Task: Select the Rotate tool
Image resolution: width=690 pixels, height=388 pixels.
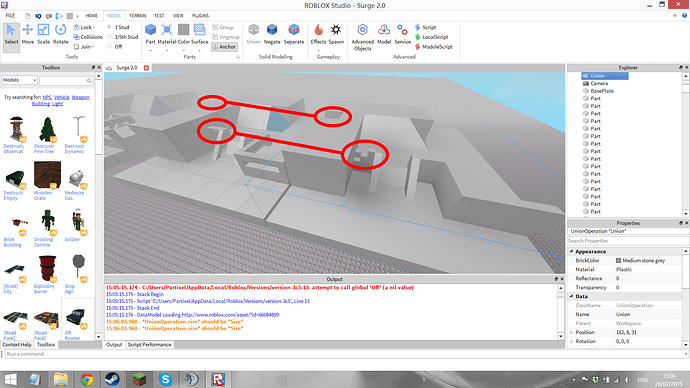Action: [x=60, y=34]
